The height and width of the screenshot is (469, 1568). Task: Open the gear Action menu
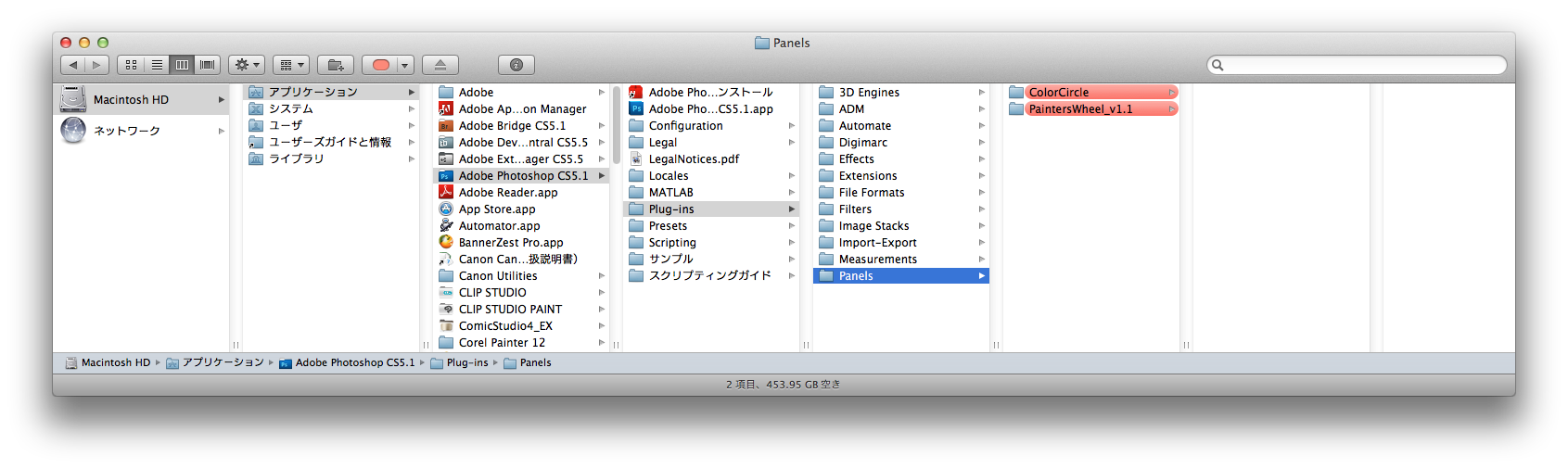[247, 65]
